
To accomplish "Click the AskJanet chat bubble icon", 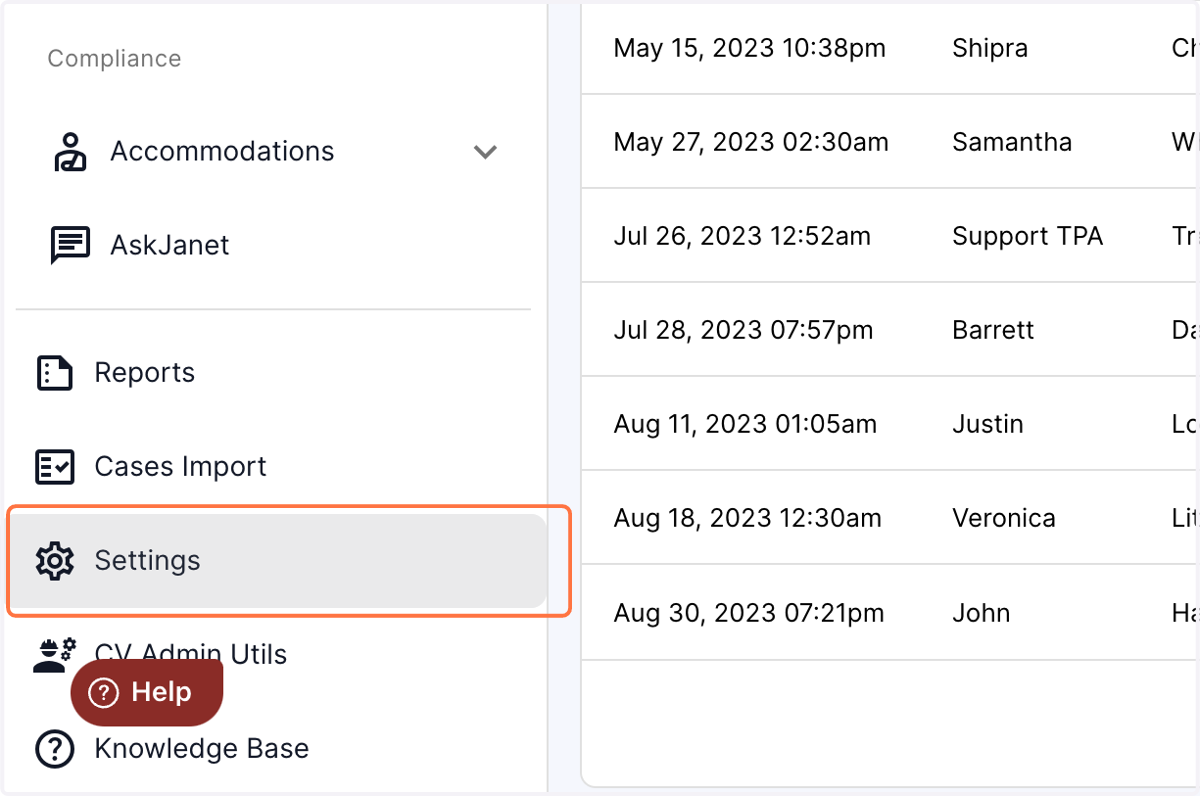I will [x=70, y=245].
